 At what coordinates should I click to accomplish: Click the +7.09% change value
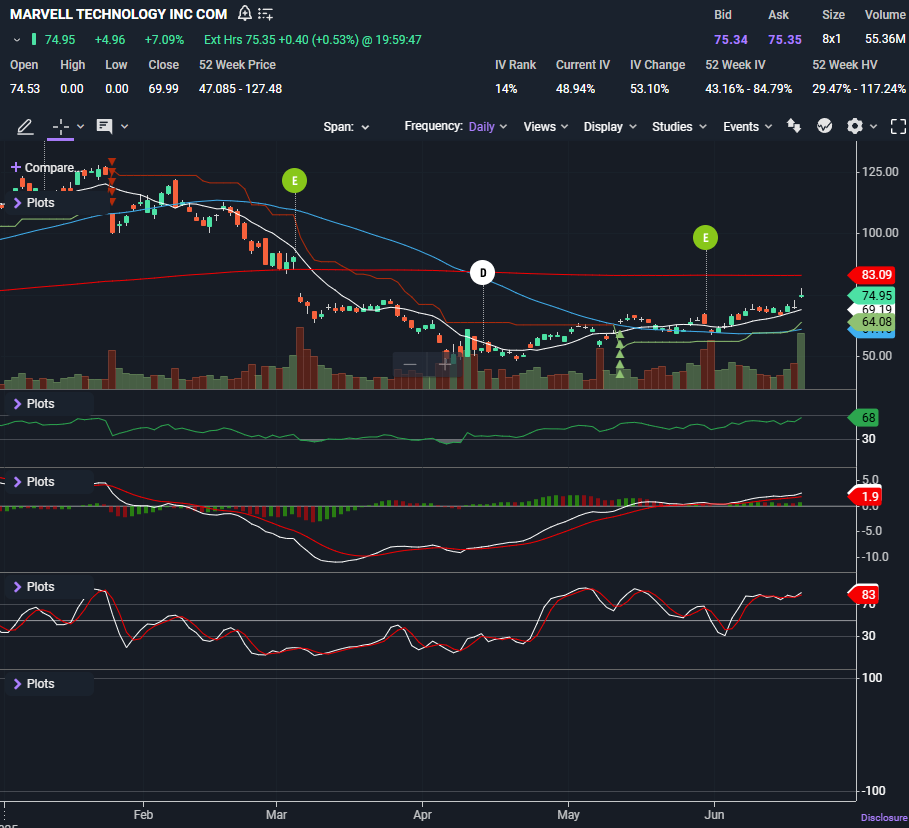pos(164,40)
